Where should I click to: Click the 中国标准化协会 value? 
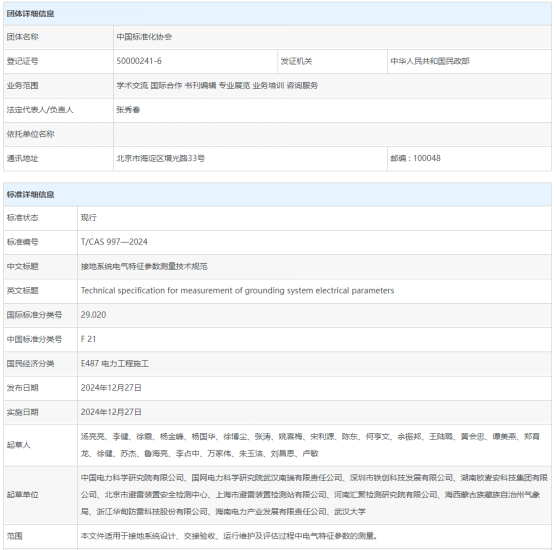click(144, 37)
